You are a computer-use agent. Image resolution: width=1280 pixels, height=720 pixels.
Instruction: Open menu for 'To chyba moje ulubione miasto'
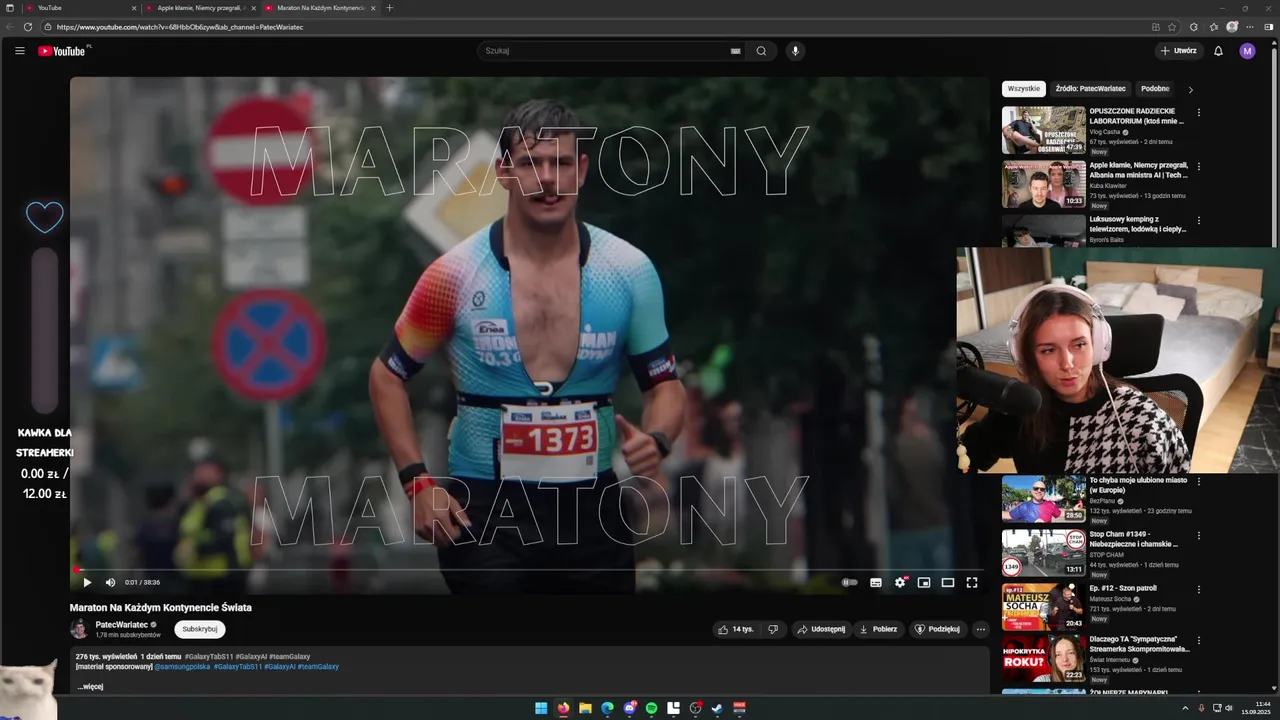point(1198,481)
